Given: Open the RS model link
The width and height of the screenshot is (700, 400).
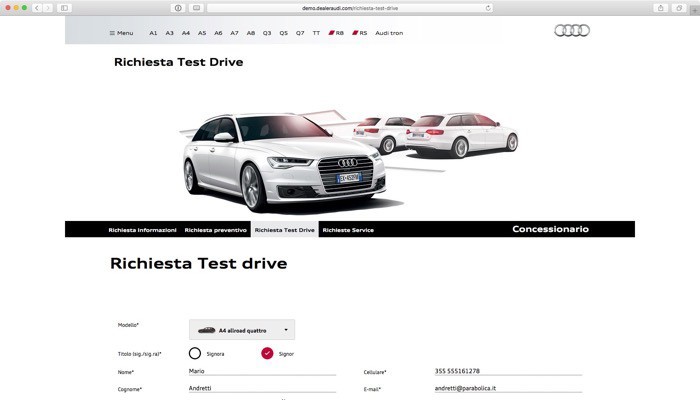Looking at the screenshot, I should point(360,33).
